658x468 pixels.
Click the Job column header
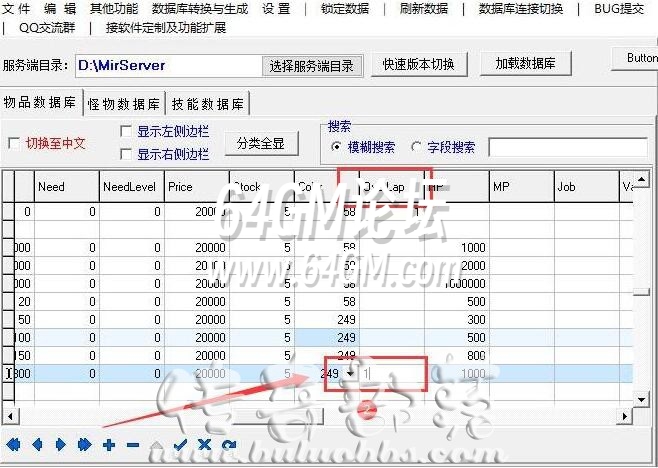pos(587,186)
